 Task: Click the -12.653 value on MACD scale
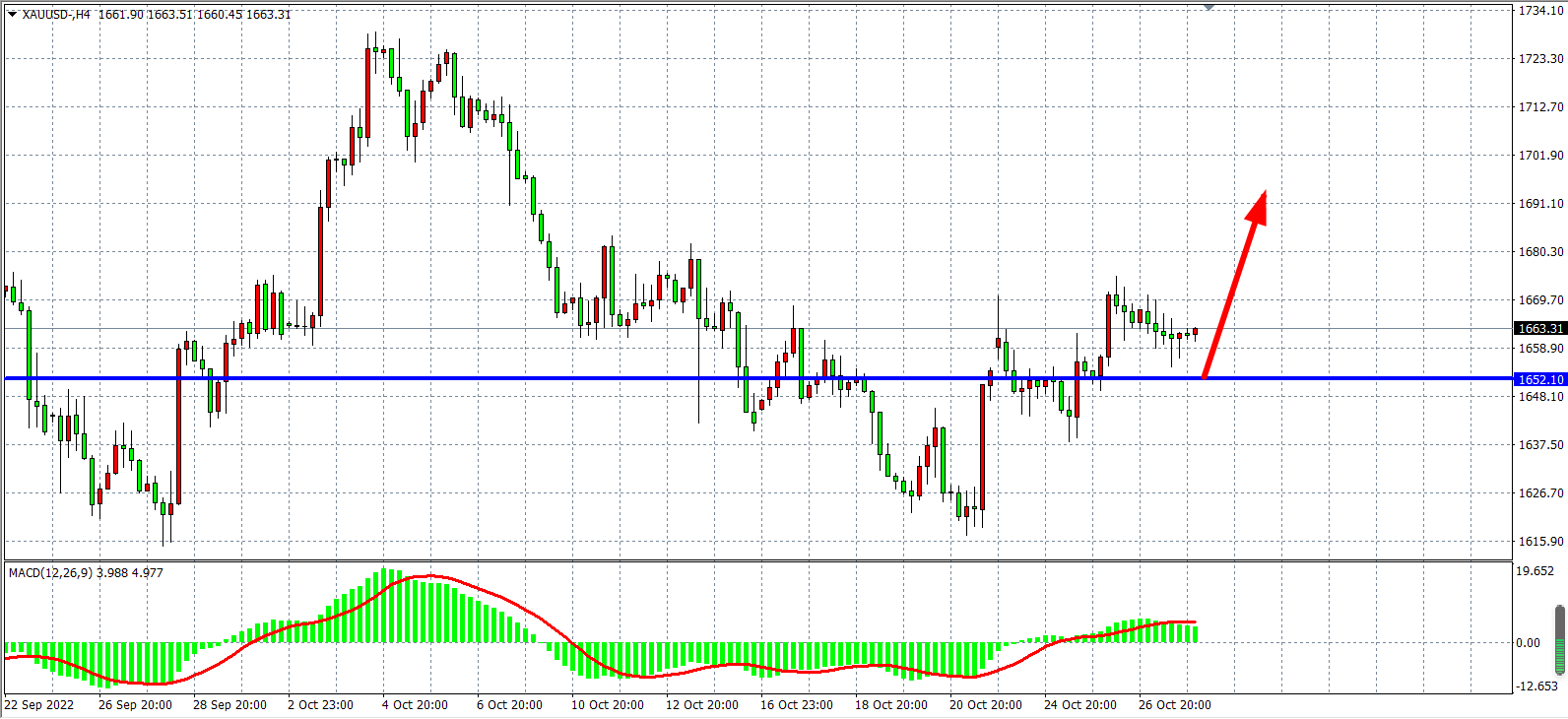pyautogui.click(x=1536, y=686)
